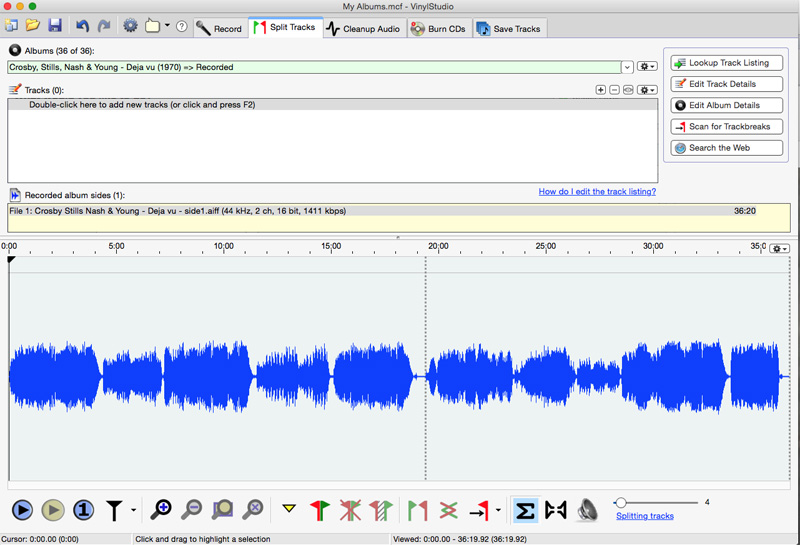800x545 pixels.
Task: Open the Tracks gear options dropdown
Action: coord(647,90)
